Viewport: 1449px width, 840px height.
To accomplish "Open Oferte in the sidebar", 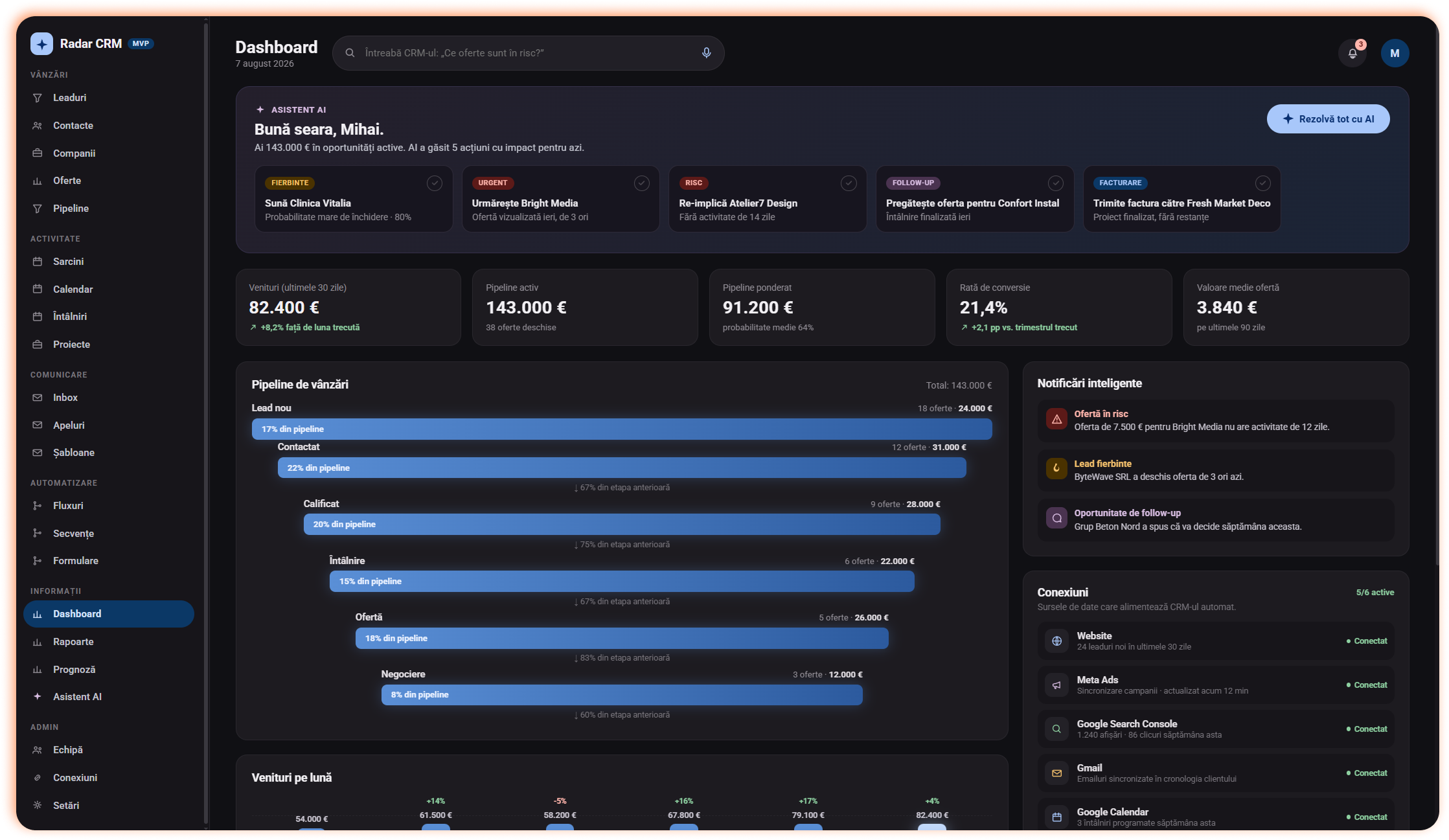I will (109, 181).
